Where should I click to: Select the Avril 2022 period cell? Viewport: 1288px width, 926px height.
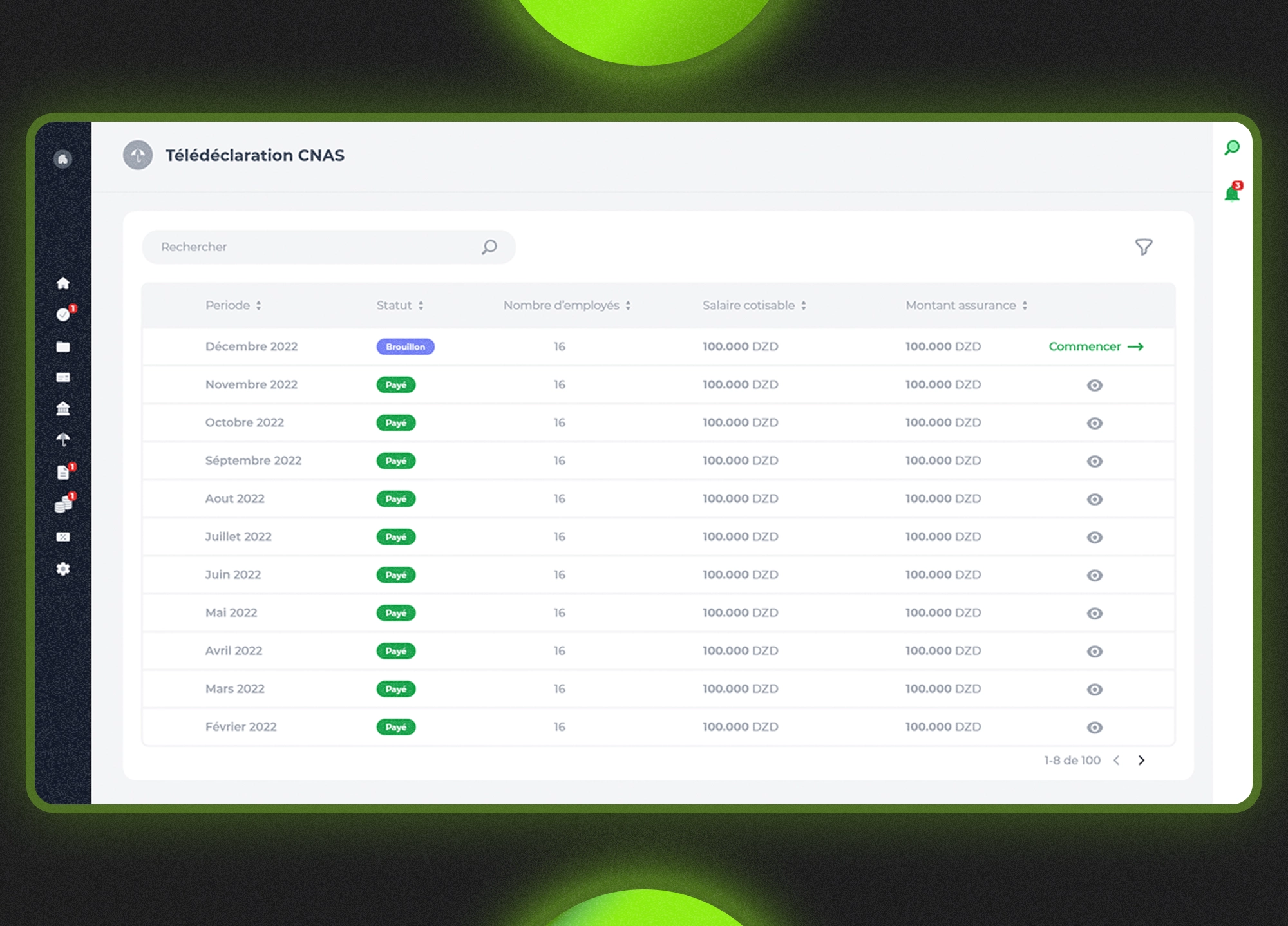(234, 650)
